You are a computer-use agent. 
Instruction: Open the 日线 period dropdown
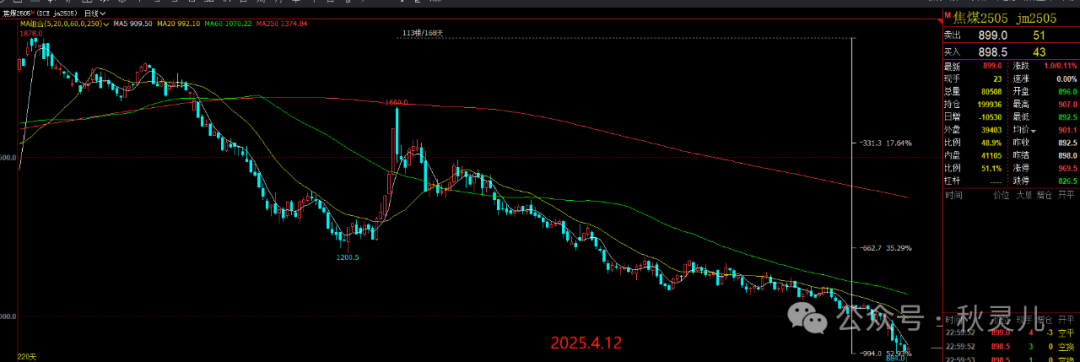(95, 13)
